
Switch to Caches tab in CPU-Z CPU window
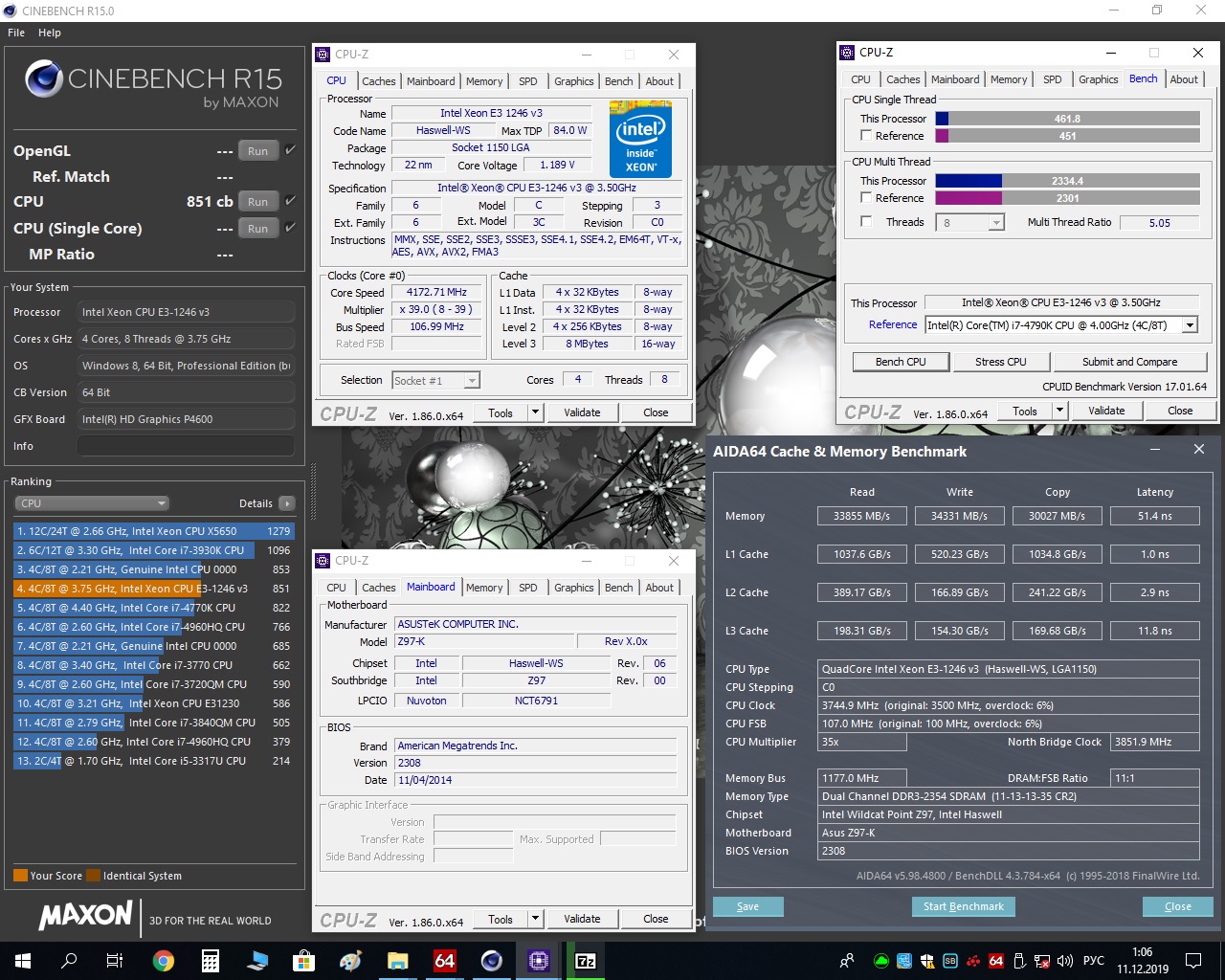(379, 81)
